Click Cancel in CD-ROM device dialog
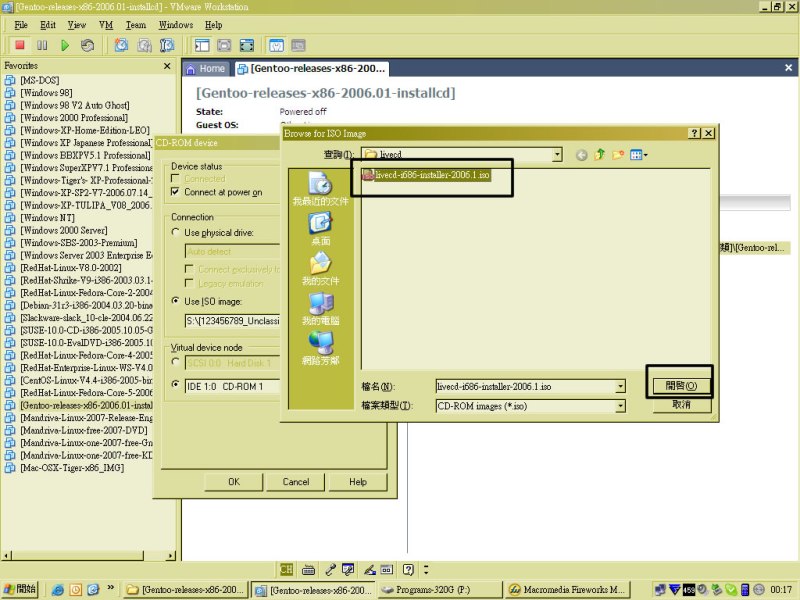 pyautogui.click(x=296, y=482)
